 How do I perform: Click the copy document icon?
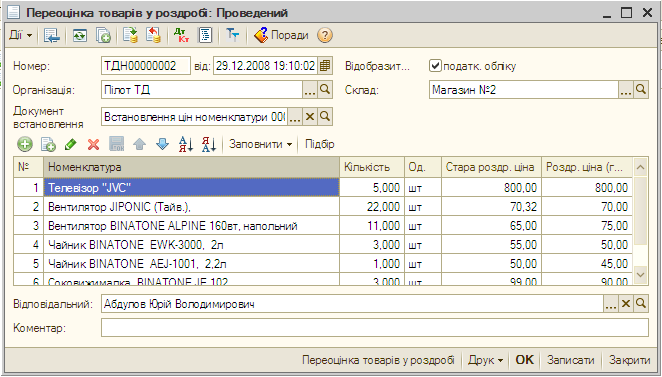pyautogui.click(x=103, y=35)
